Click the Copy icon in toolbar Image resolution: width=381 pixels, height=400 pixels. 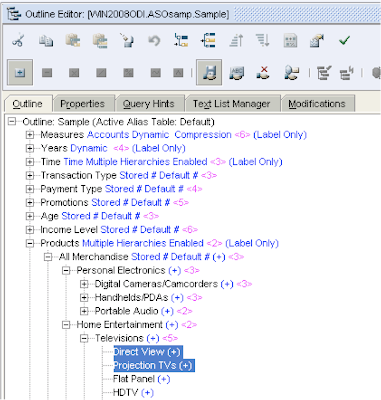click(46, 41)
